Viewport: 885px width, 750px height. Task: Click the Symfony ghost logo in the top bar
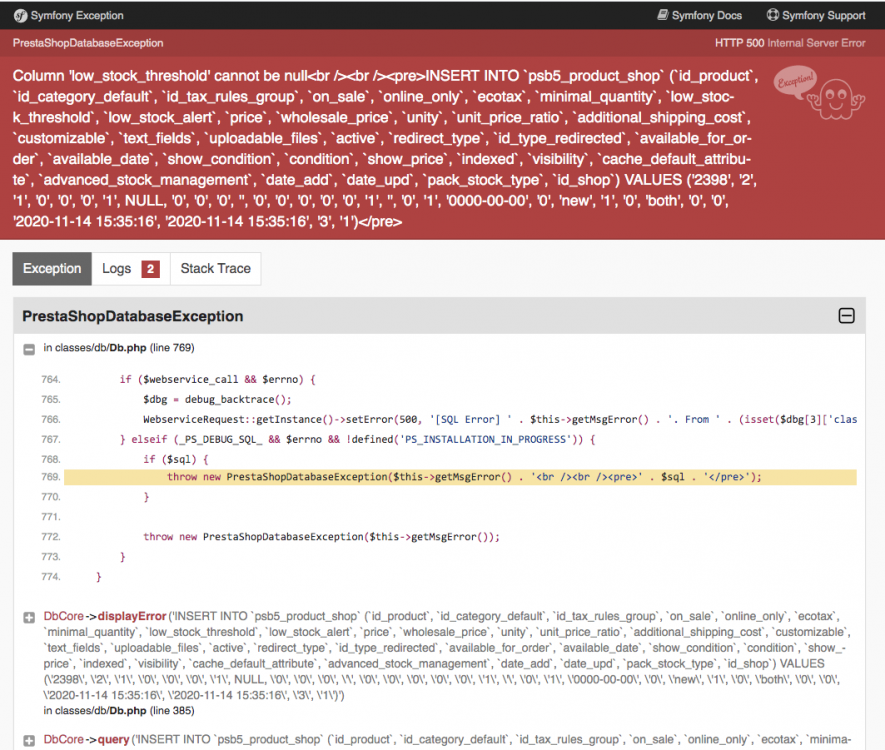tap(18, 15)
